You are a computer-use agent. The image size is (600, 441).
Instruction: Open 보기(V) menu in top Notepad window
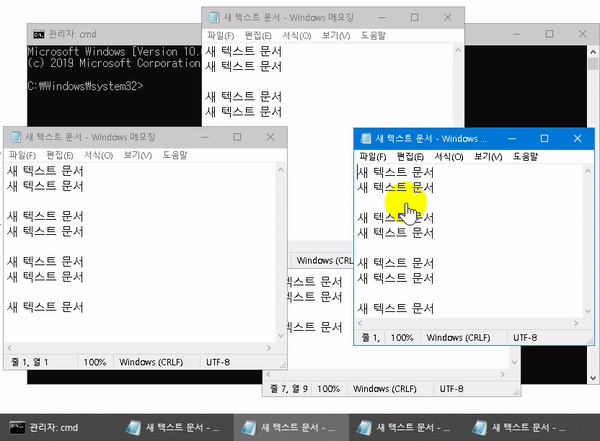(x=336, y=36)
